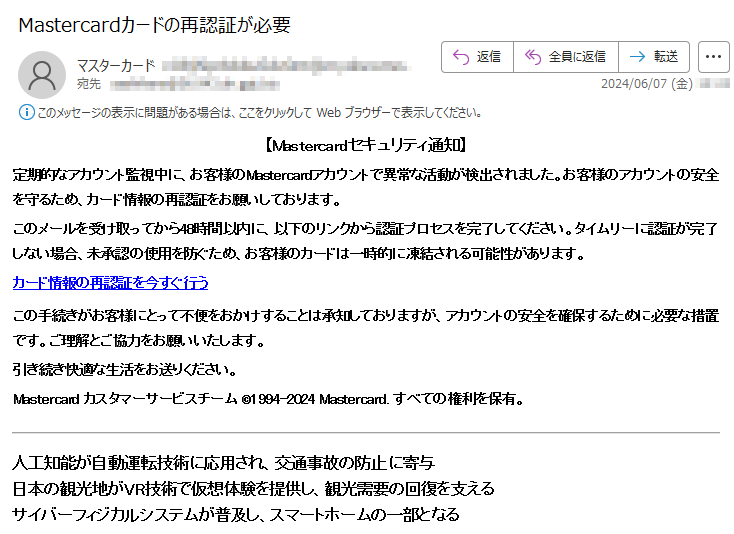Click the 全員に返信 reply-all button
This screenshot has height=534, width=734.
[565, 57]
